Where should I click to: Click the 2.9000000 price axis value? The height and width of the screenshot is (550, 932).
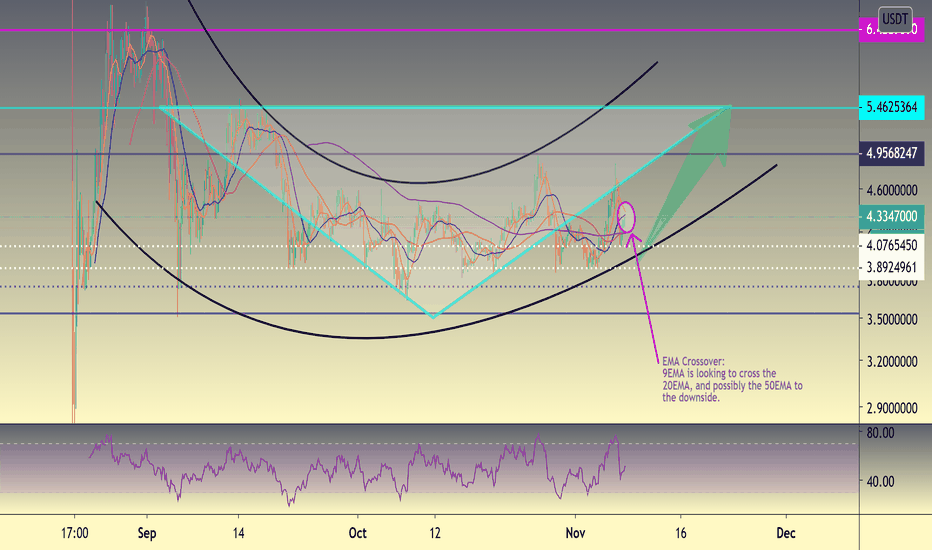892,408
